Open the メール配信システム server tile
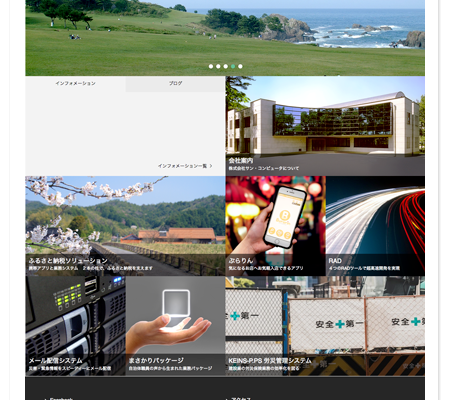Viewport: 450px width, 400px height. click(75, 326)
